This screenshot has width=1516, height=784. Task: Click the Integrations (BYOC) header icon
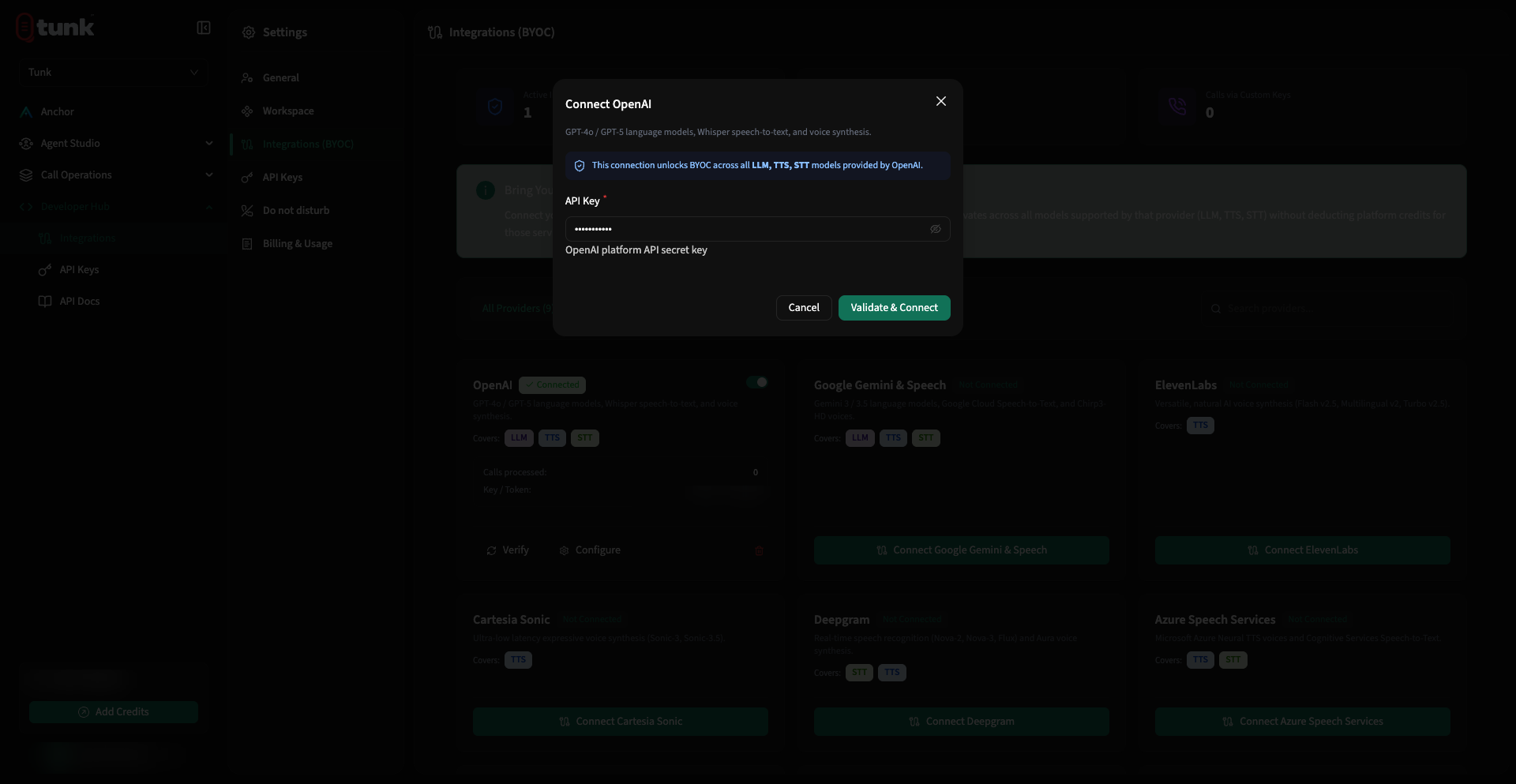point(434,32)
